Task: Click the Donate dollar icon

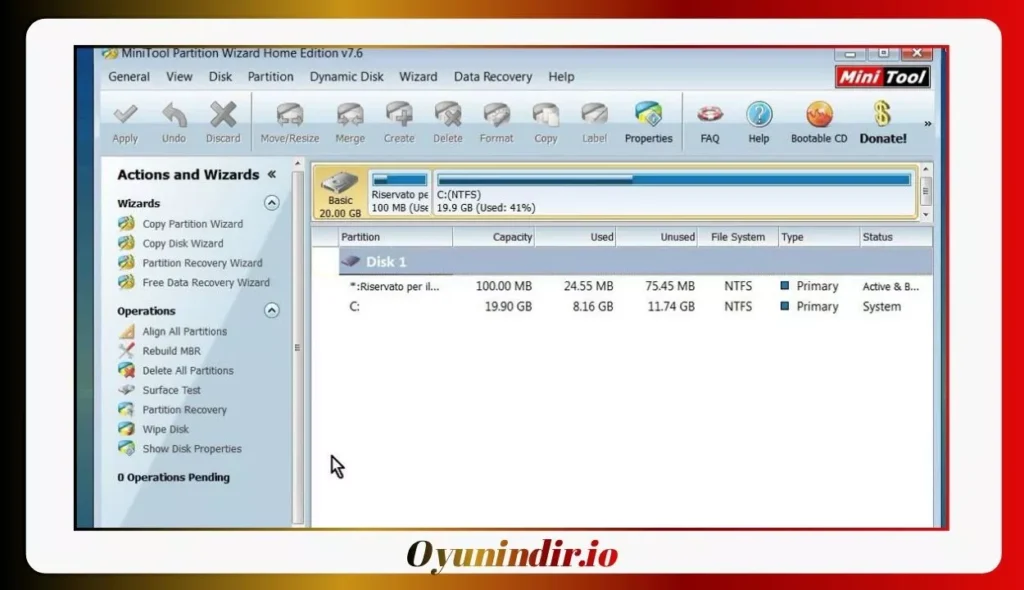Action: (882, 114)
